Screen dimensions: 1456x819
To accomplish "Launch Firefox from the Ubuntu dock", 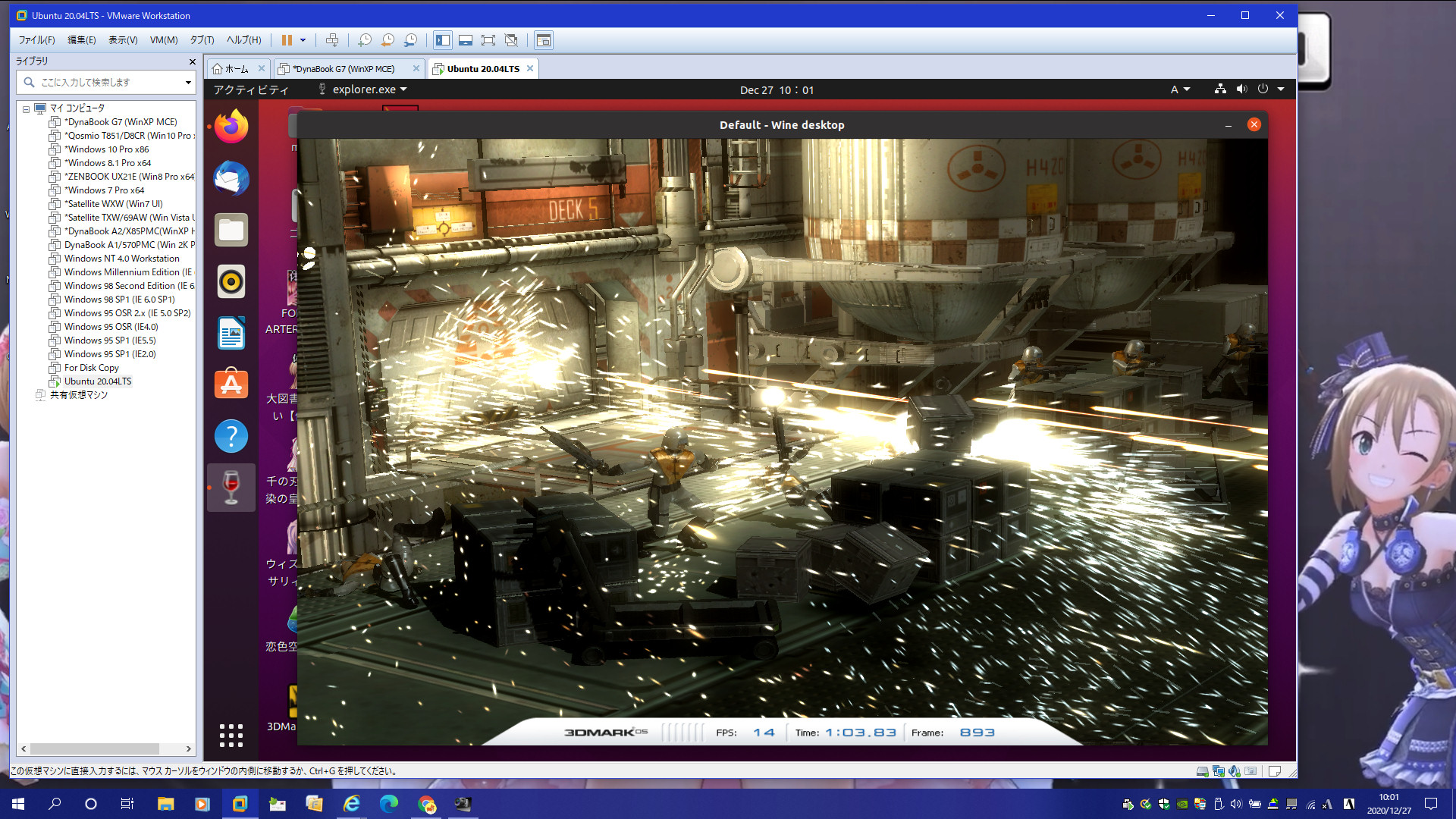I will click(231, 127).
